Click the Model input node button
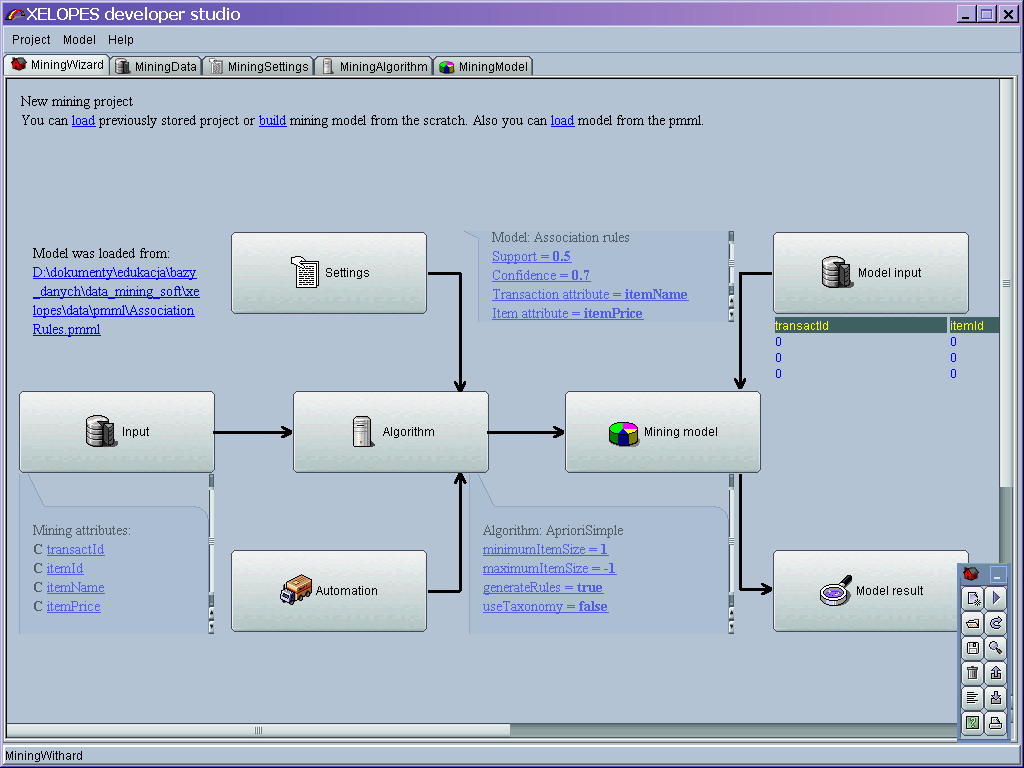The image size is (1024, 768). (871, 273)
